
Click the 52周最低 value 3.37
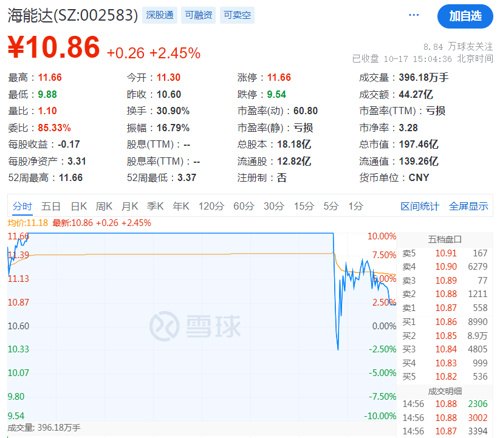[x=187, y=178]
